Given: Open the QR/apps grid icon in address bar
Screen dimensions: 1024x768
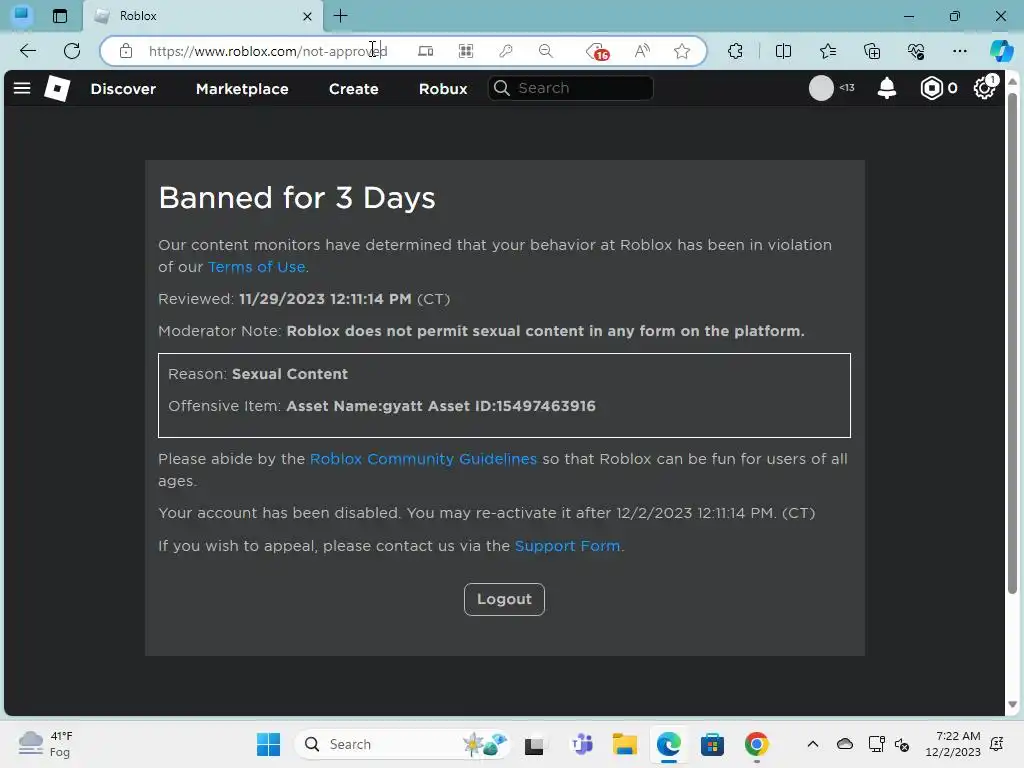Looking at the screenshot, I should click(x=466, y=51).
